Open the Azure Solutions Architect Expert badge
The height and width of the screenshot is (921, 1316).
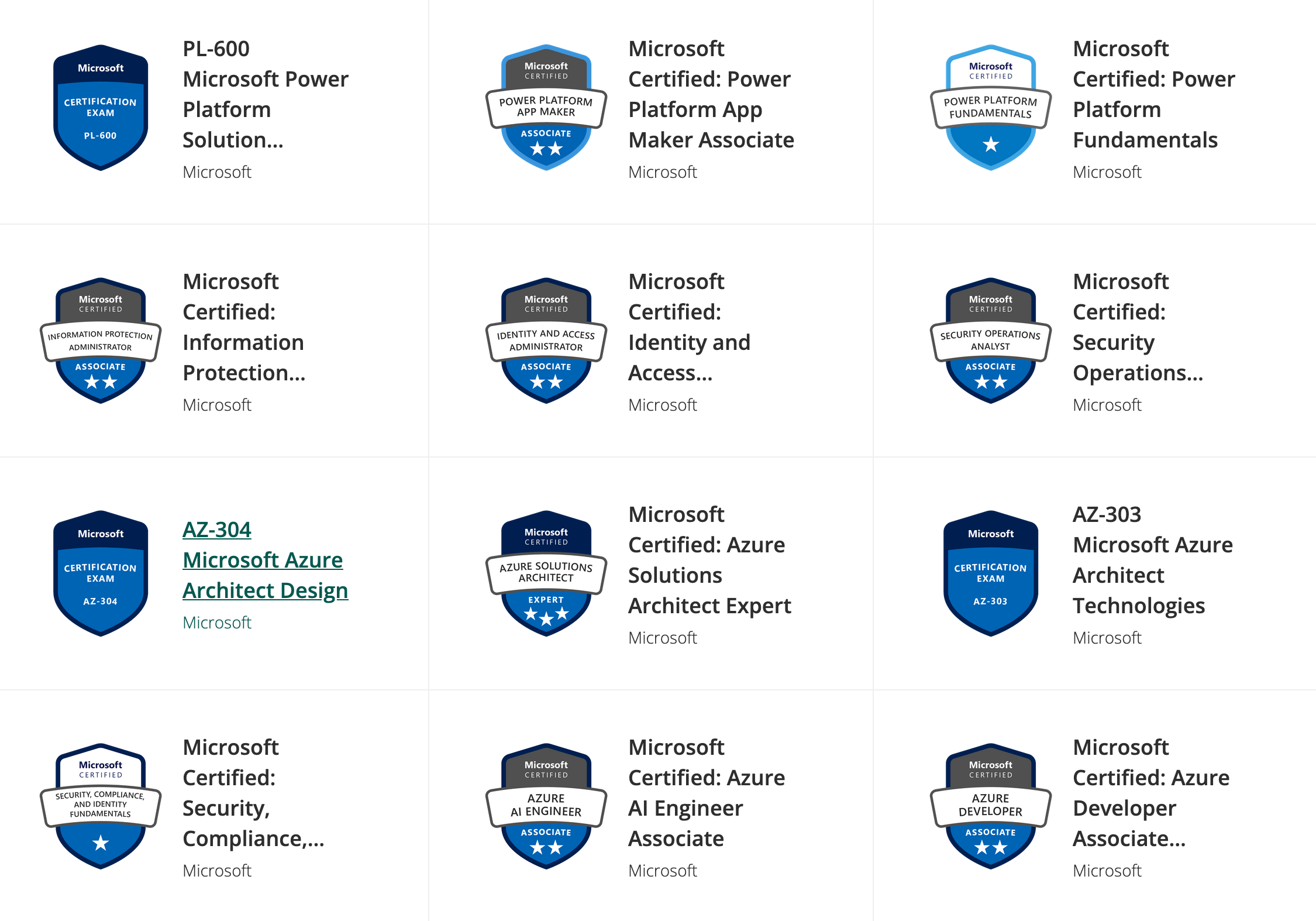point(546,573)
